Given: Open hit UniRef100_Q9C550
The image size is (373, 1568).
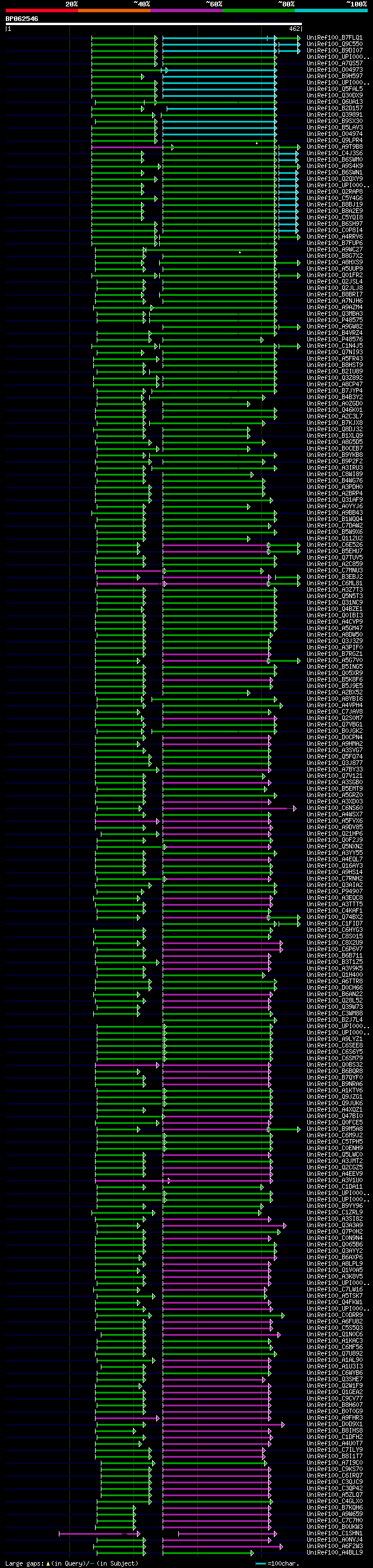Looking at the screenshot, I should tap(335, 44).
